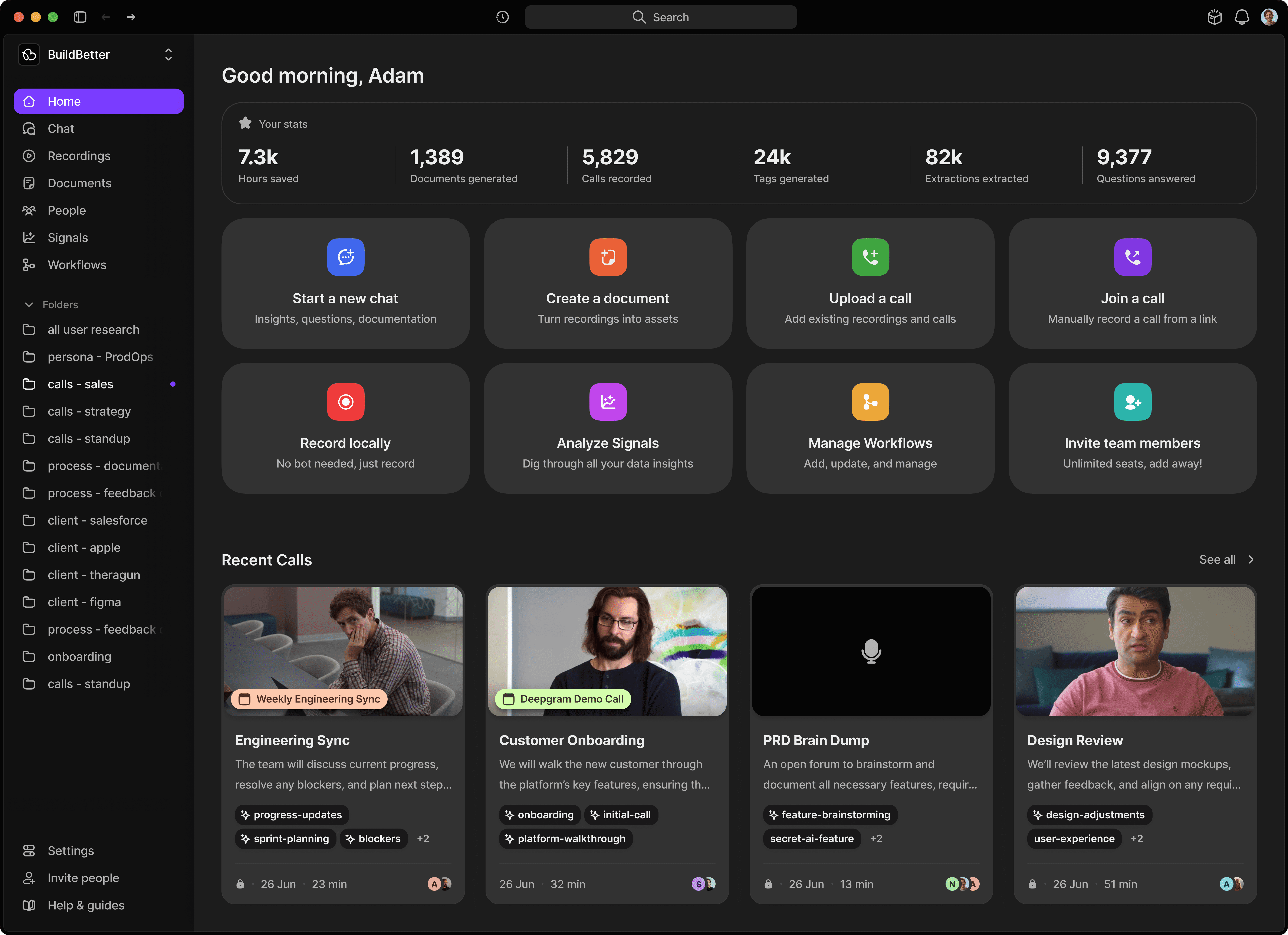Switch to the Documents section
The width and height of the screenshot is (1288, 935).
pos(79,183)
